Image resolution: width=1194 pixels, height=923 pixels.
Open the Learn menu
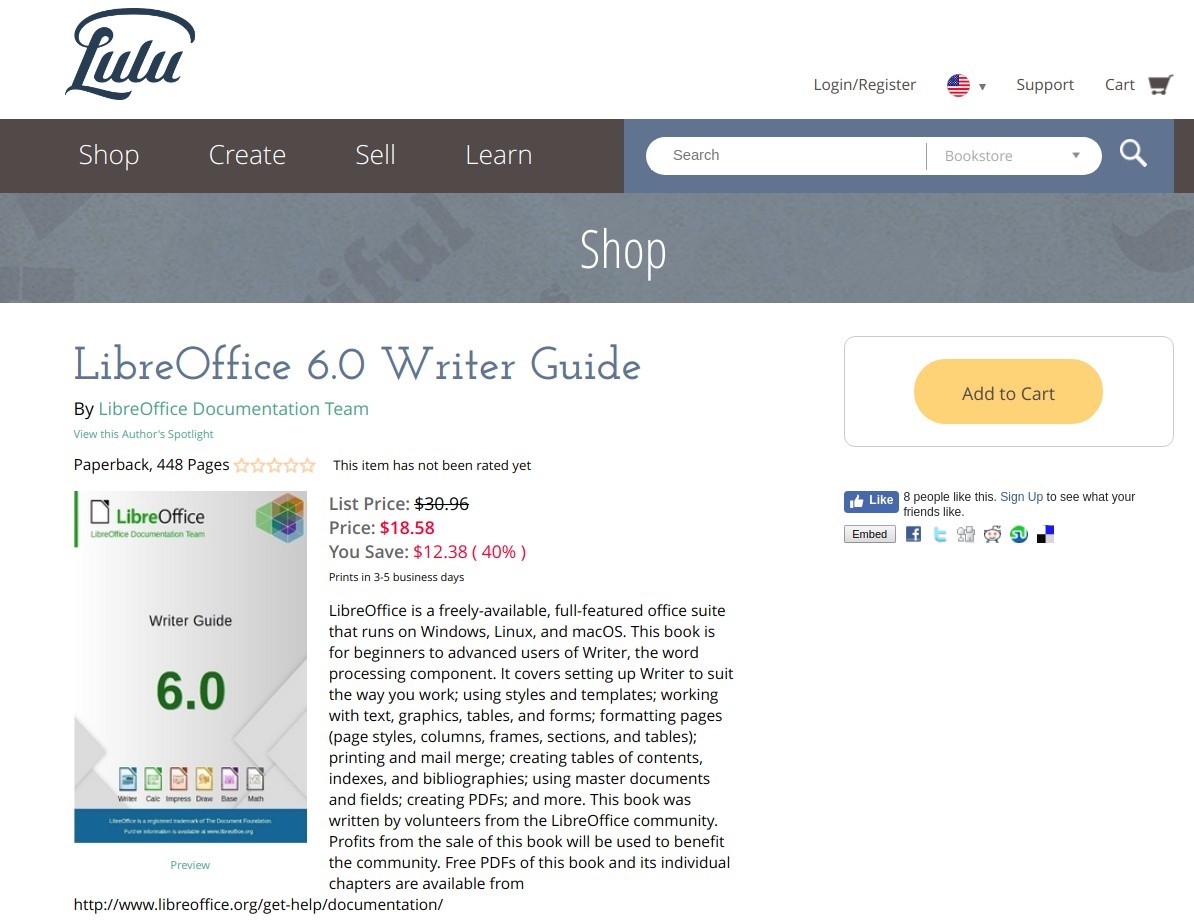tap(499, 155)
